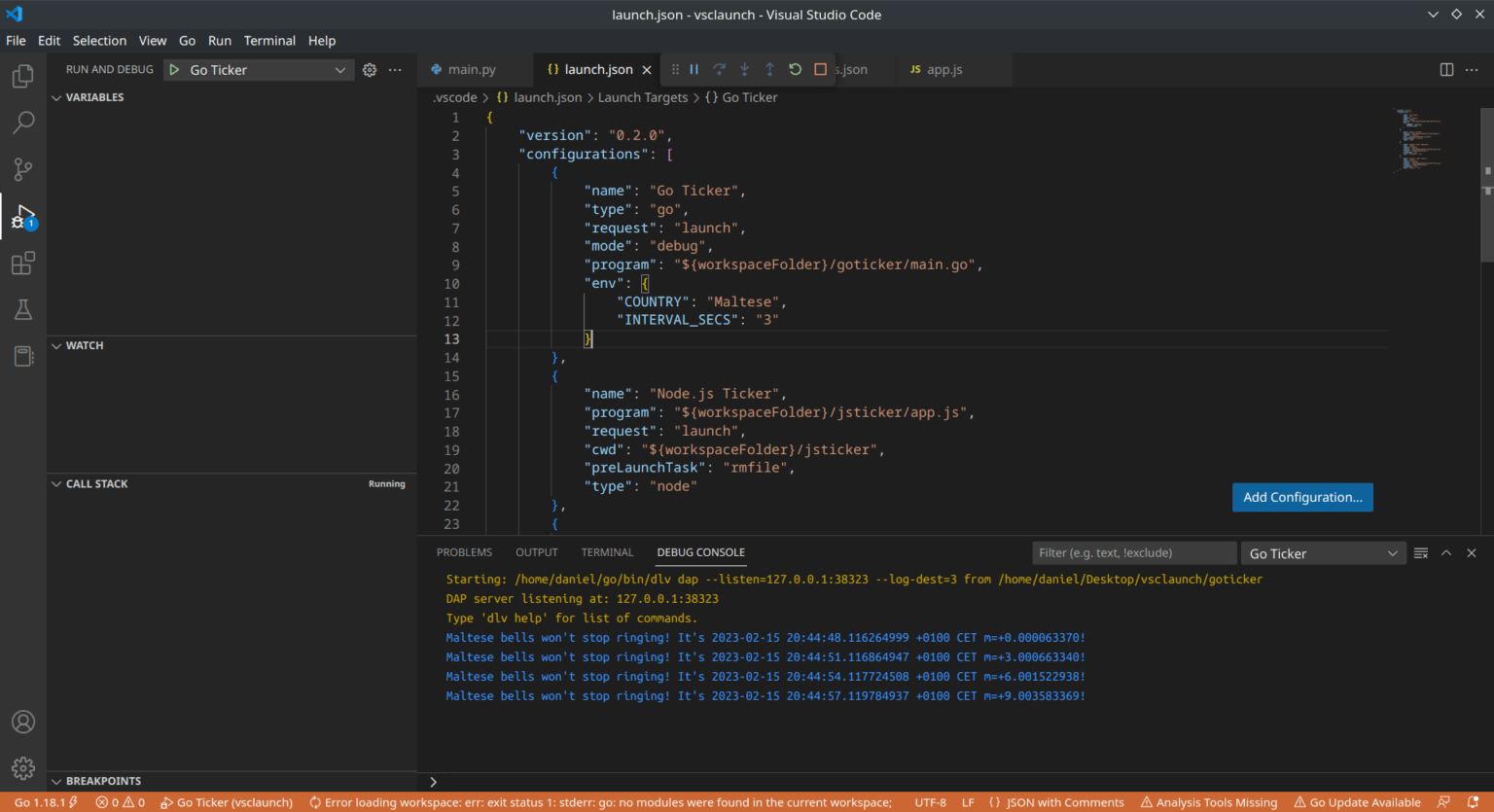This screenshot has width=1494, height=812.
Task: Open the Run menu
Action: pyautogui.click(x=219, y=41)
